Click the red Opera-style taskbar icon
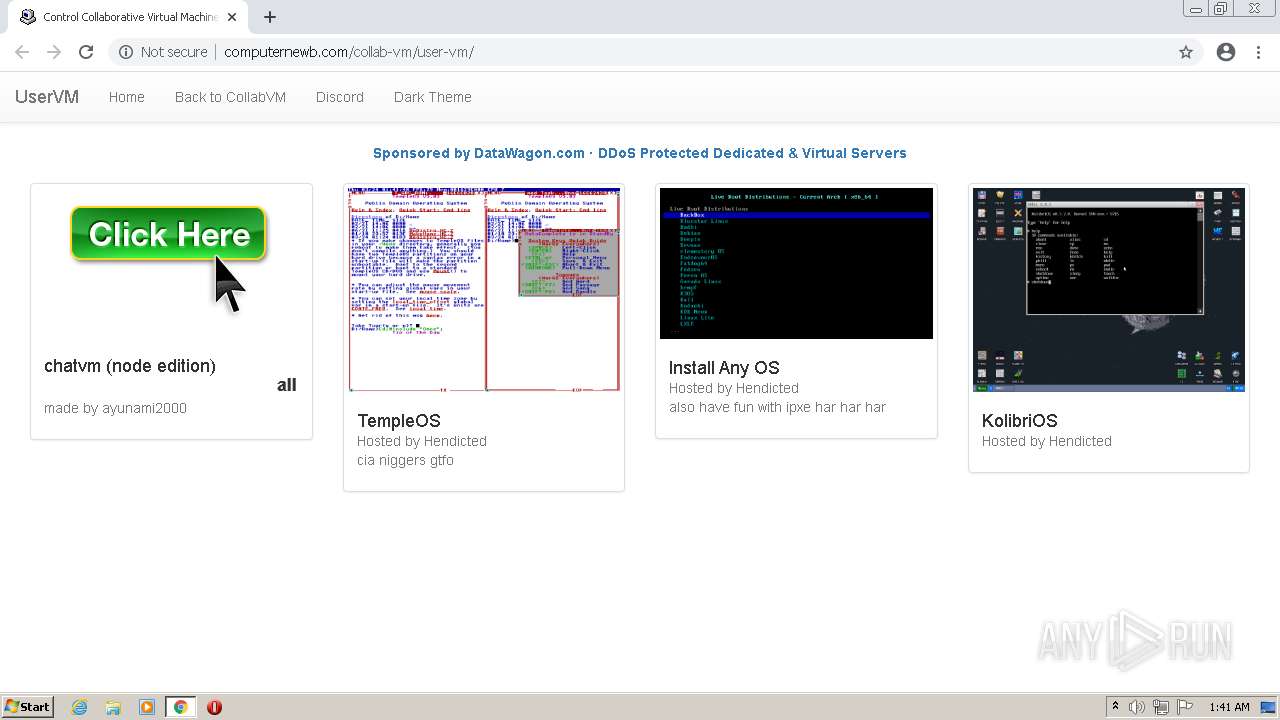1280x720 pixels. (x=214, y=707)
